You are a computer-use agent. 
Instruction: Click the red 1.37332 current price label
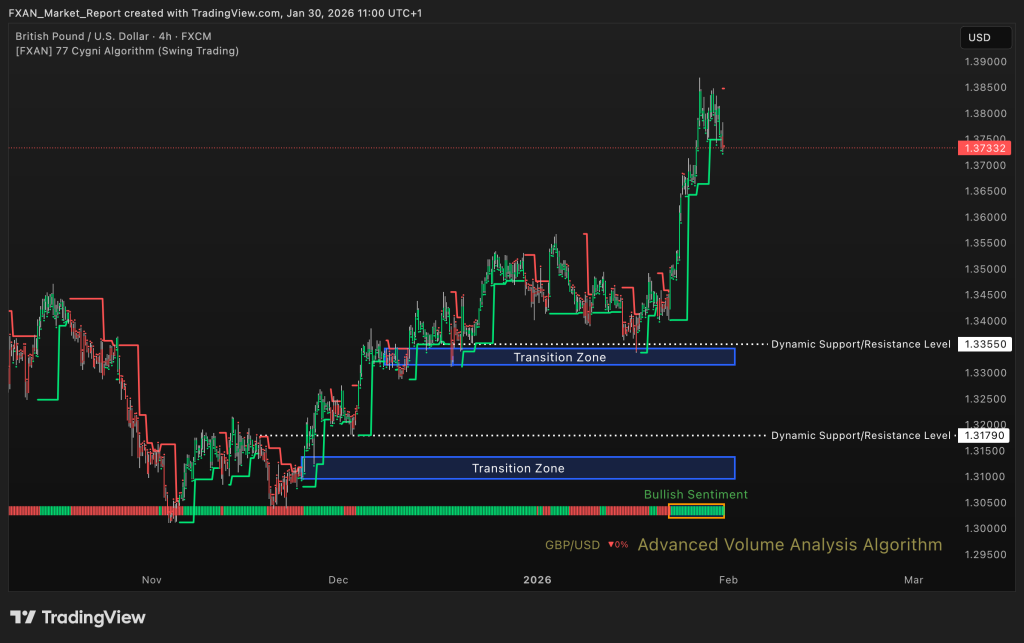(x=985, y=148)
